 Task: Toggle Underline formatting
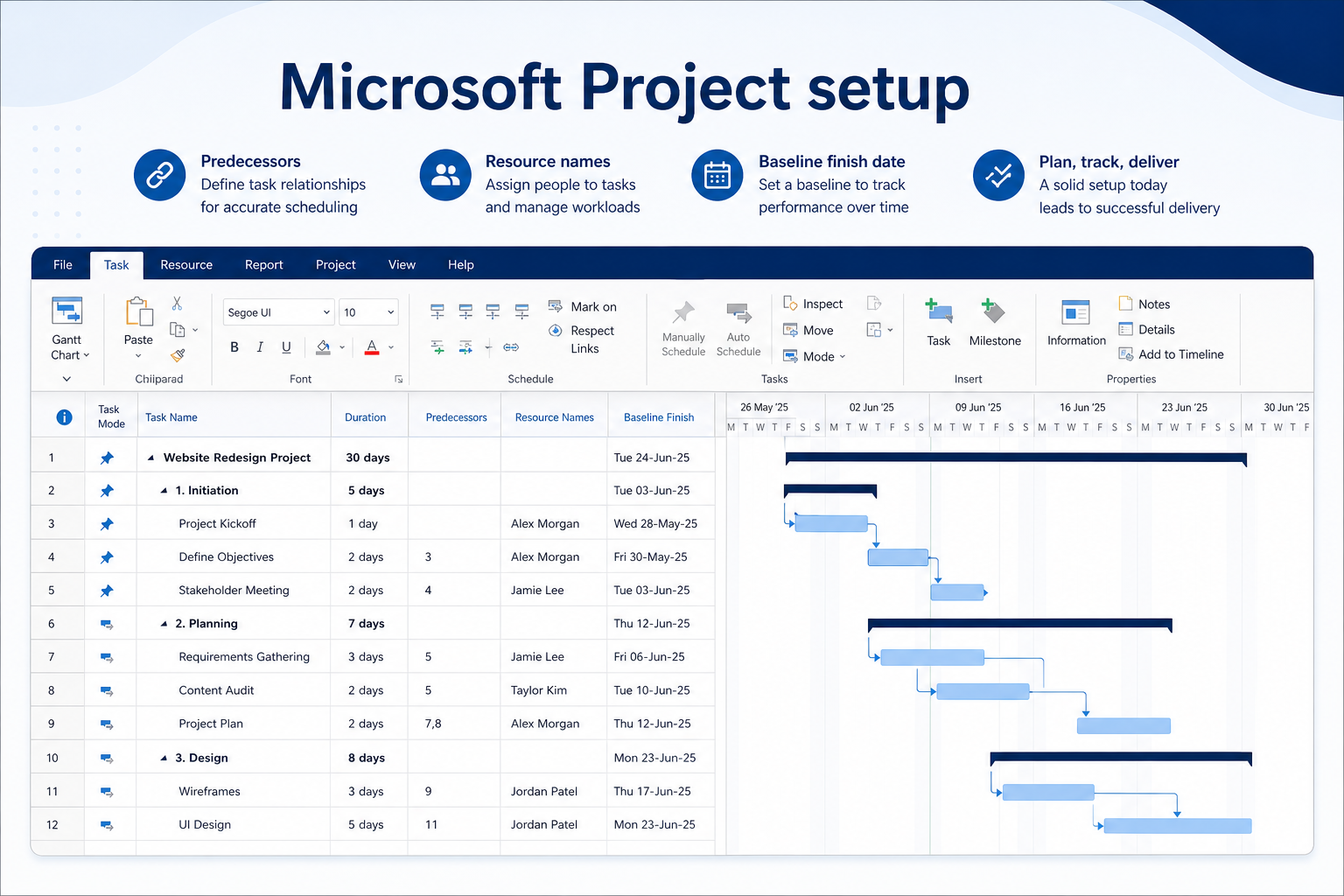(286, 347)
